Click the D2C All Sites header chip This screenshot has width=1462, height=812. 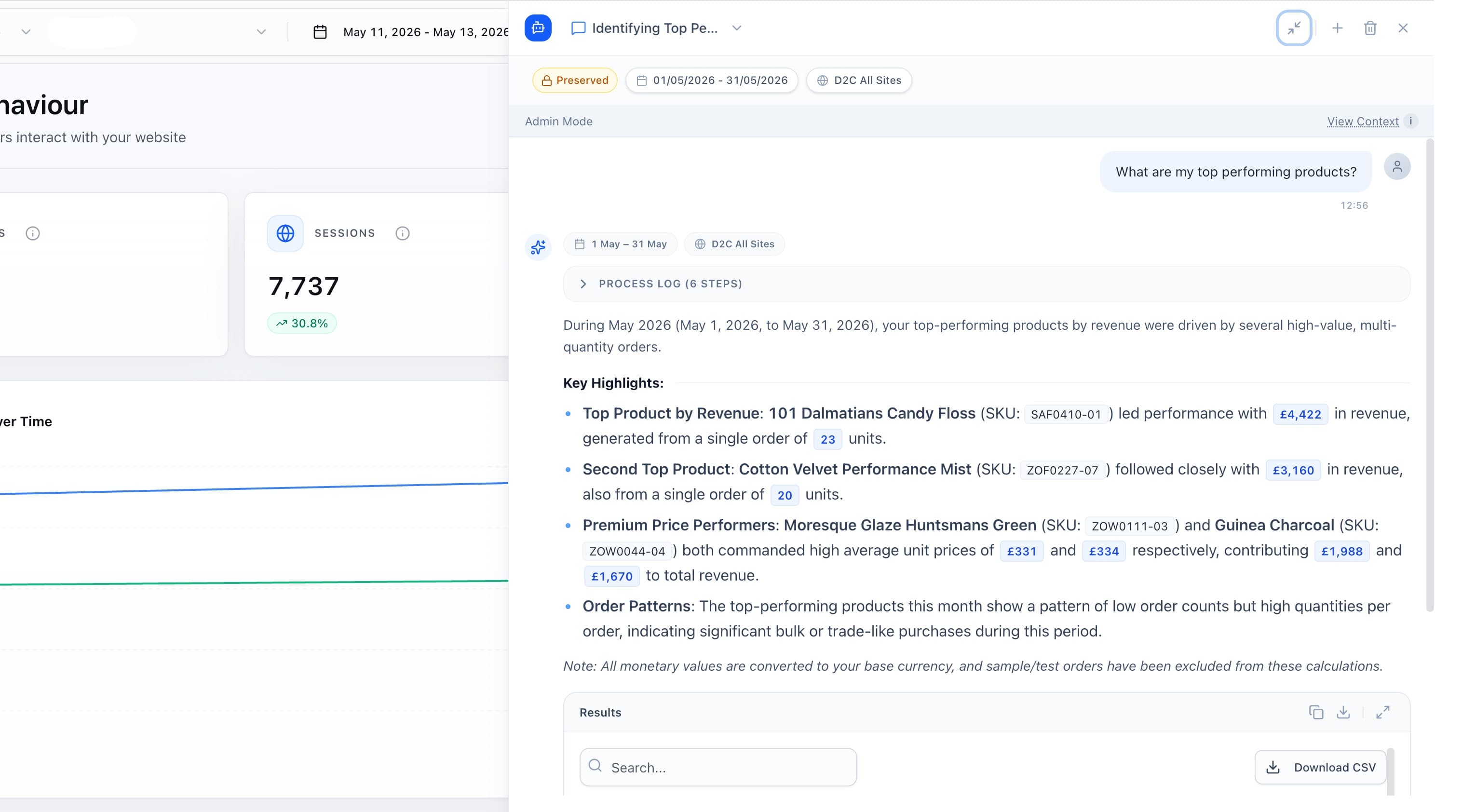[859, 80]
